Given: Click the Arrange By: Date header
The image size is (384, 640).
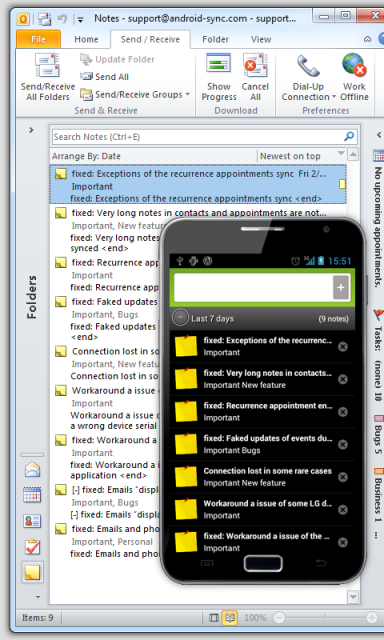Looking at the screenshot, I should (x=86, y=156).
